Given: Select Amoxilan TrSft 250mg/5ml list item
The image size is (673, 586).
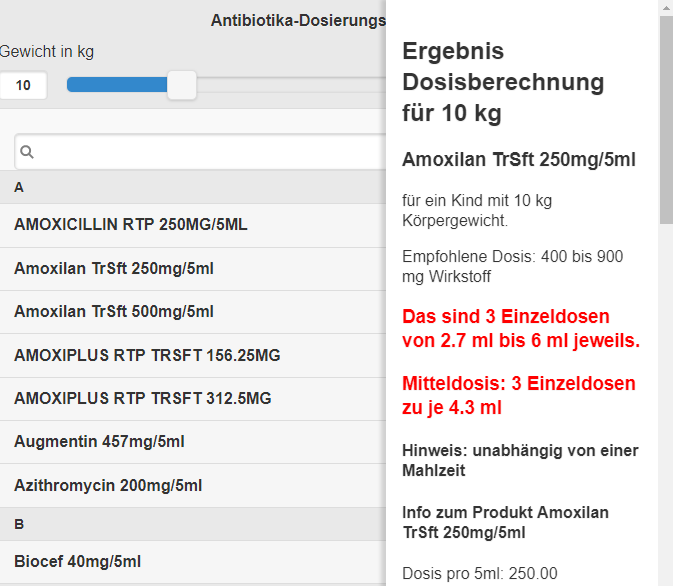Looking at the screenshot, I should tap(193, 269).
